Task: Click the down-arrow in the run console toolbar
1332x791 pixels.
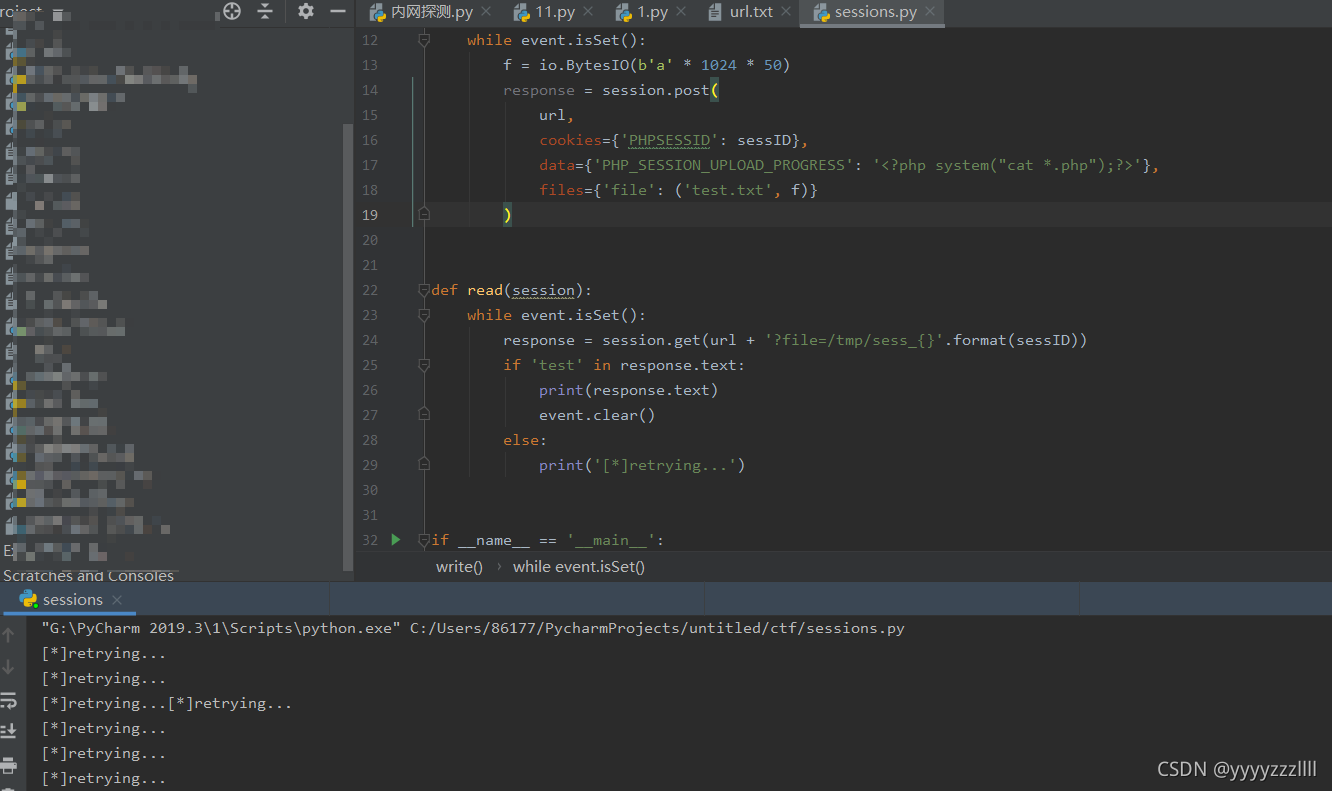Action: pyautogui.click(x=9, y=667)
